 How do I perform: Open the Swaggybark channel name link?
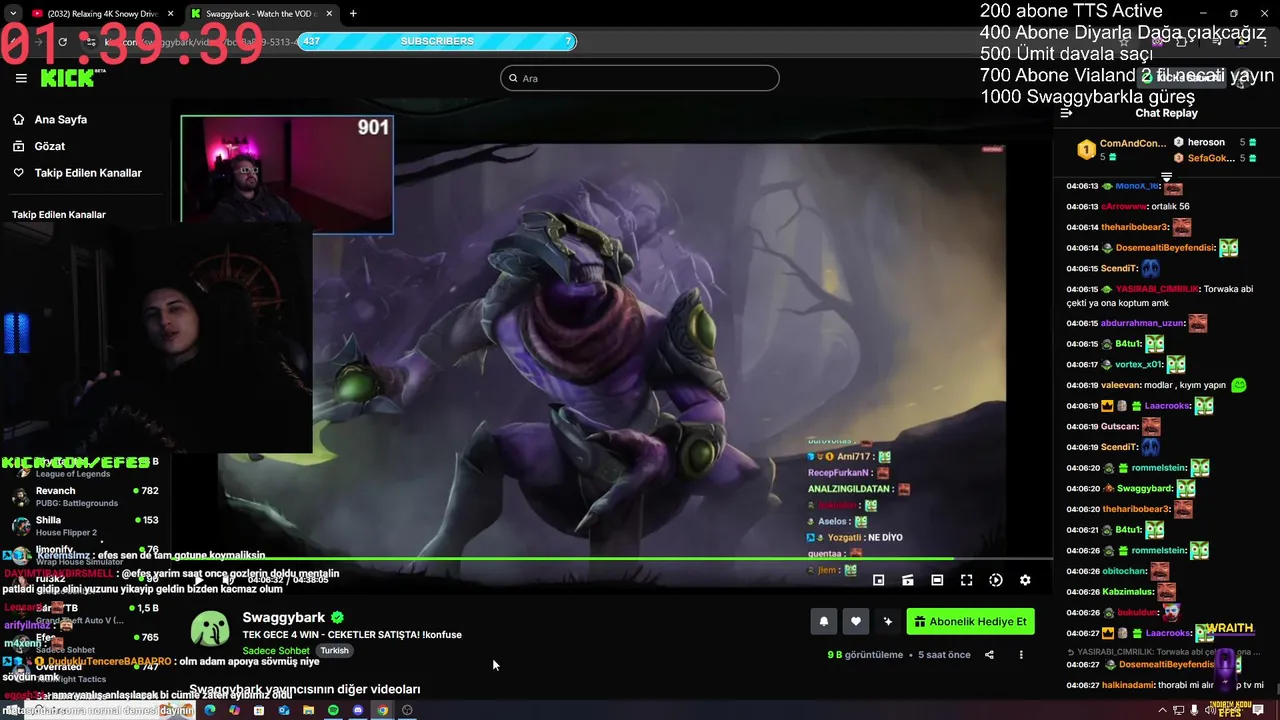tap(284, 618)
